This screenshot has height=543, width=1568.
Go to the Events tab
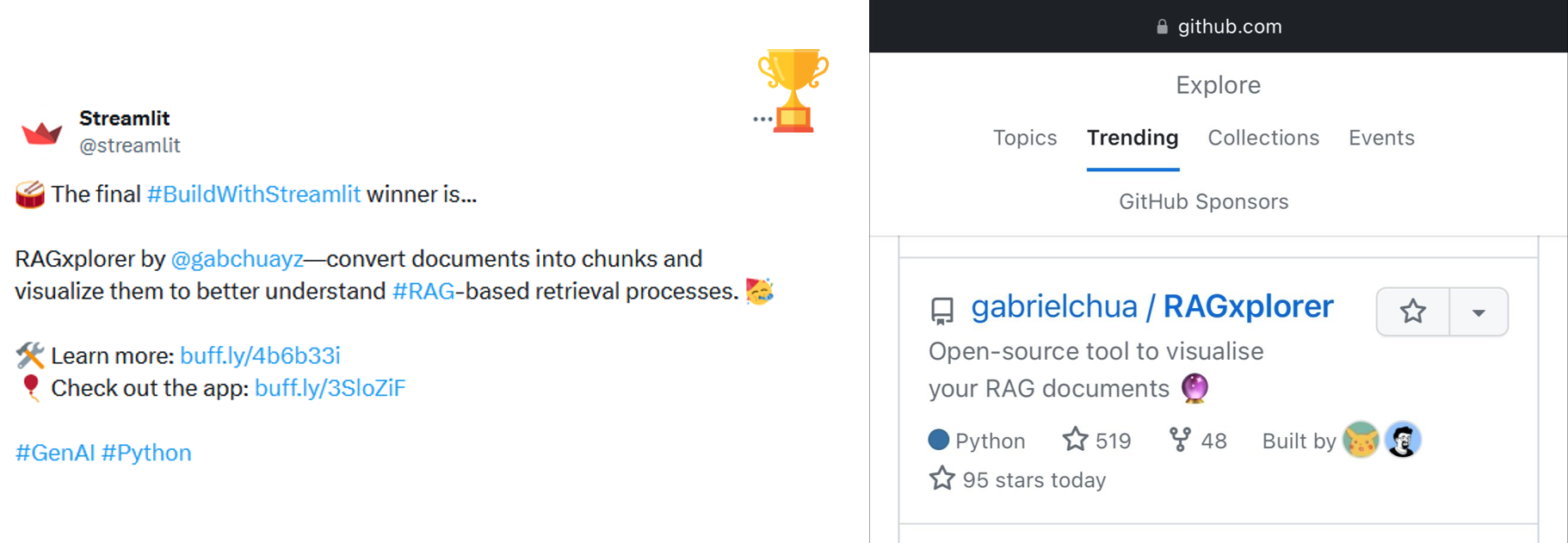1381,138
